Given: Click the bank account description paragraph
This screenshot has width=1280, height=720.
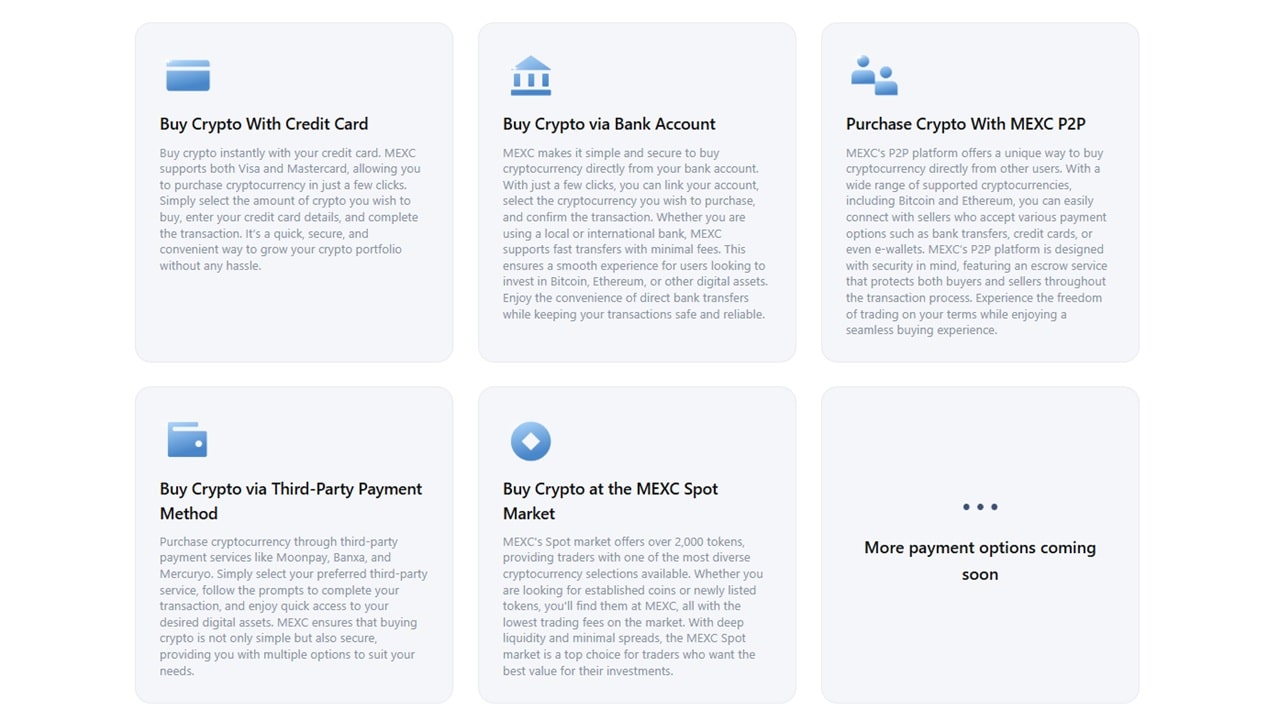Looking at the screenshot, I should [635, 234].
